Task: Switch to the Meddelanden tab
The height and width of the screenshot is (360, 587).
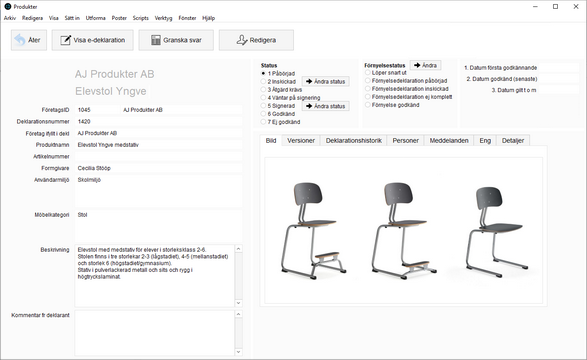Action: [449, 140]
